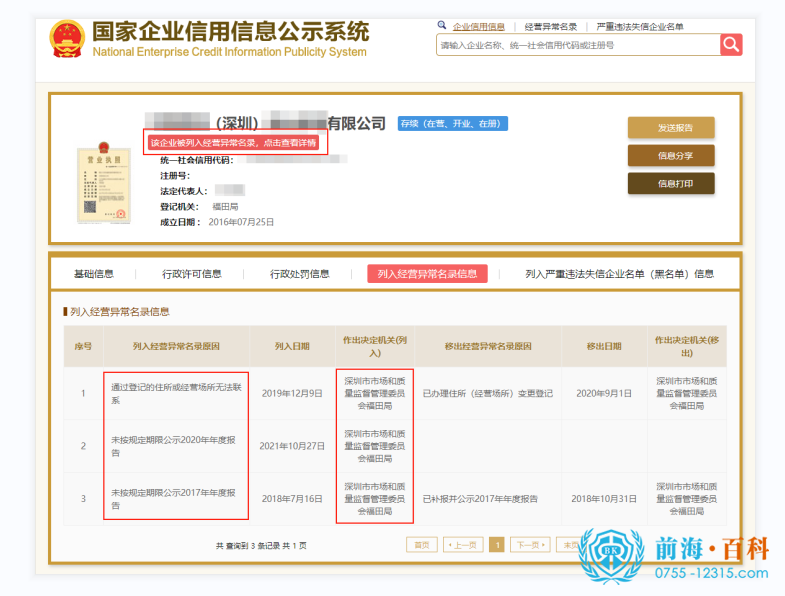785x596 pixels.
Task: Click the 移出经营异常名录原因 column header
Action: tap(488, 346)
